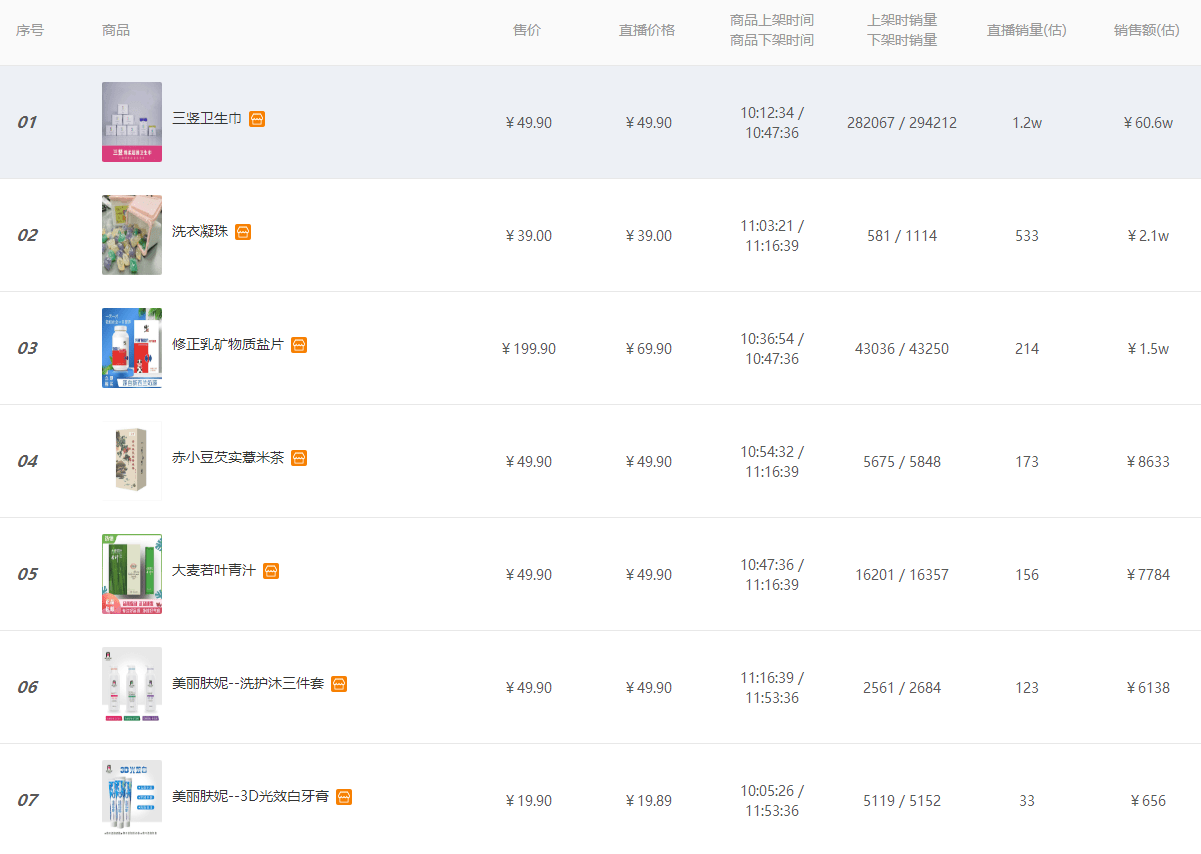
Task: Open the 修正乳矿物质盐片 product thumbnail
Action: [x=132, y=348]
